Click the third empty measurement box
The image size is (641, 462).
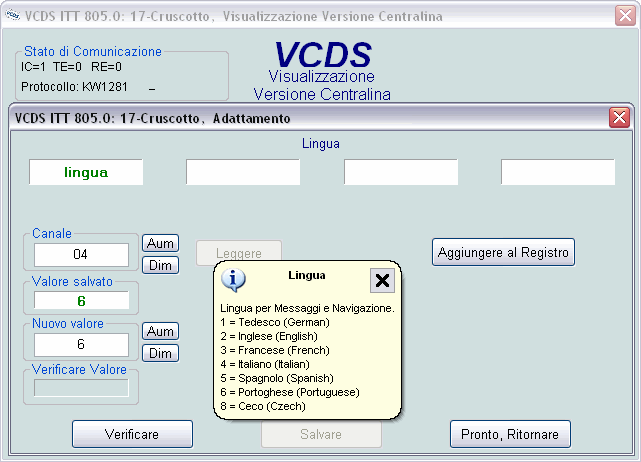click(401, 172)
